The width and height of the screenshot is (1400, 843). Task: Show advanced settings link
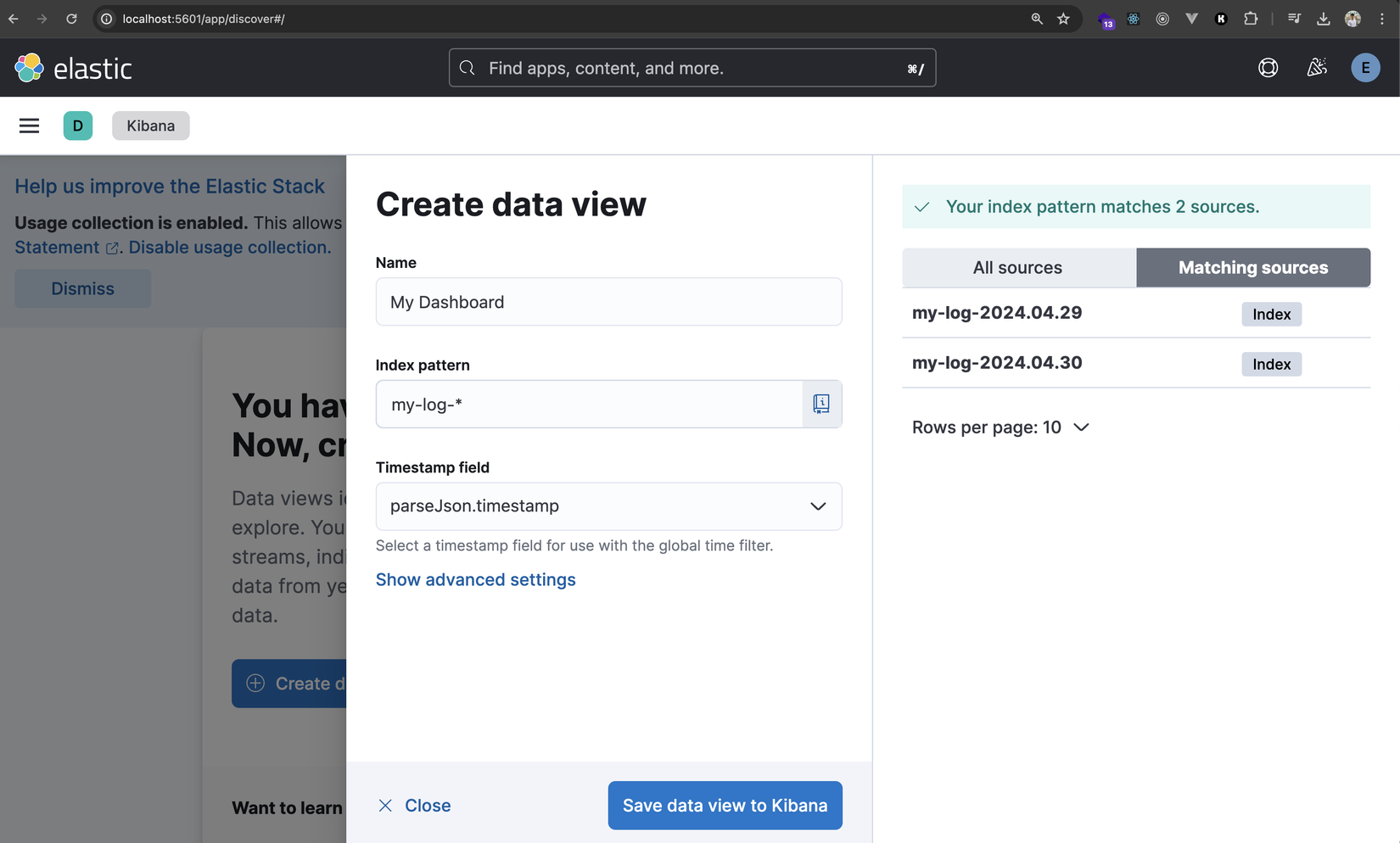pos(475,579)
